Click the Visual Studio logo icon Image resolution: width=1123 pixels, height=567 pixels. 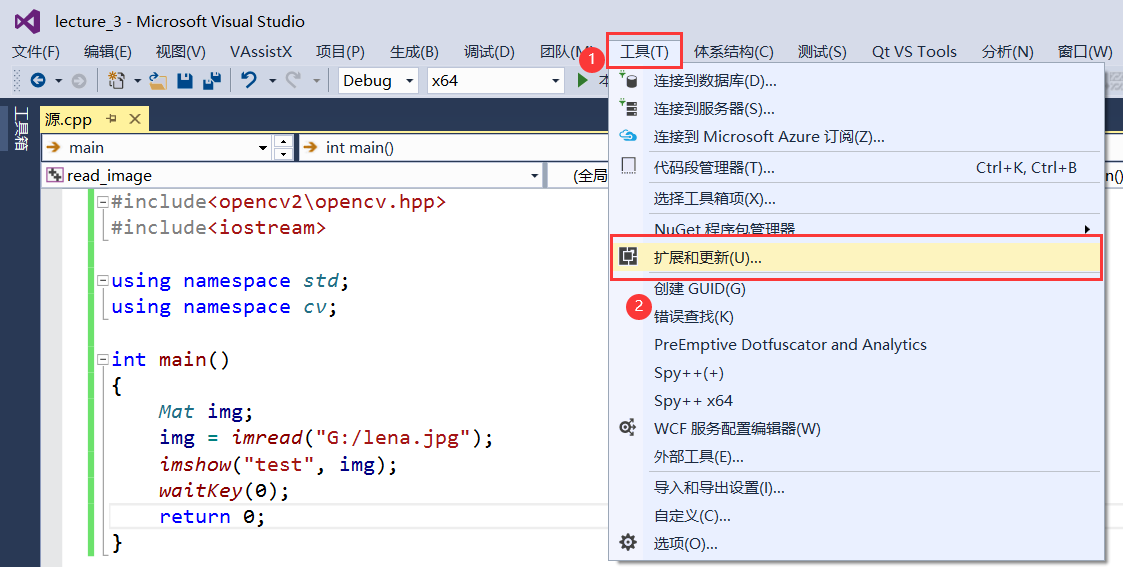click(x=27, y=21)
